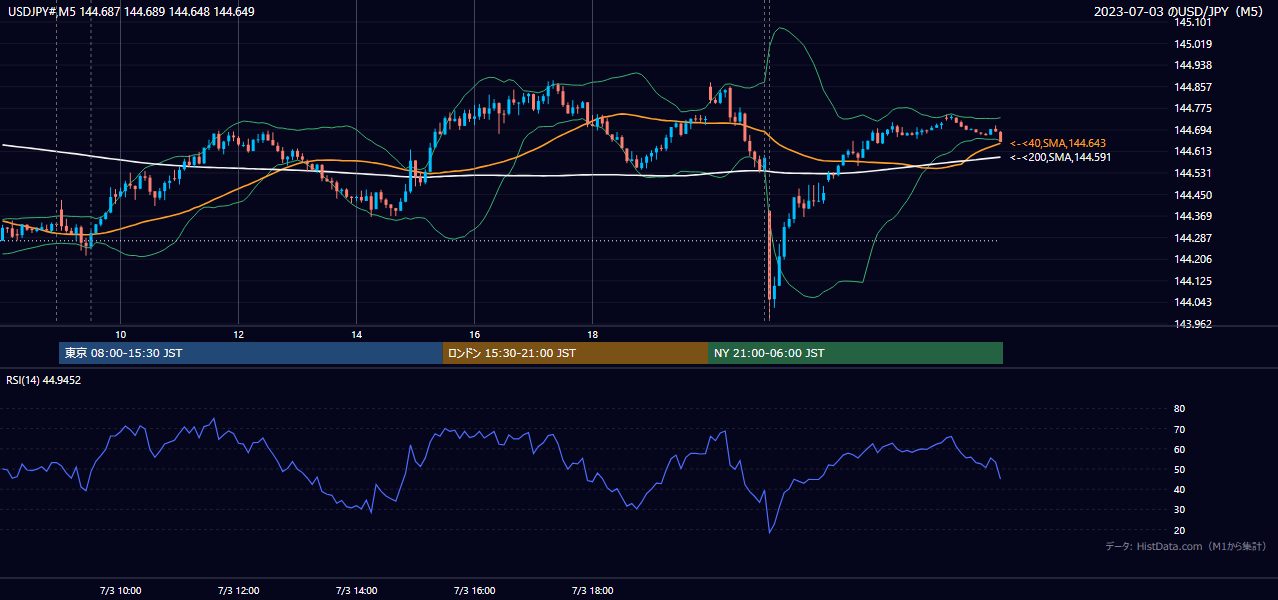Click the 200 SMA 144.591 white label
Viewport: 1278px width, 600px height.
point(1060,157)
